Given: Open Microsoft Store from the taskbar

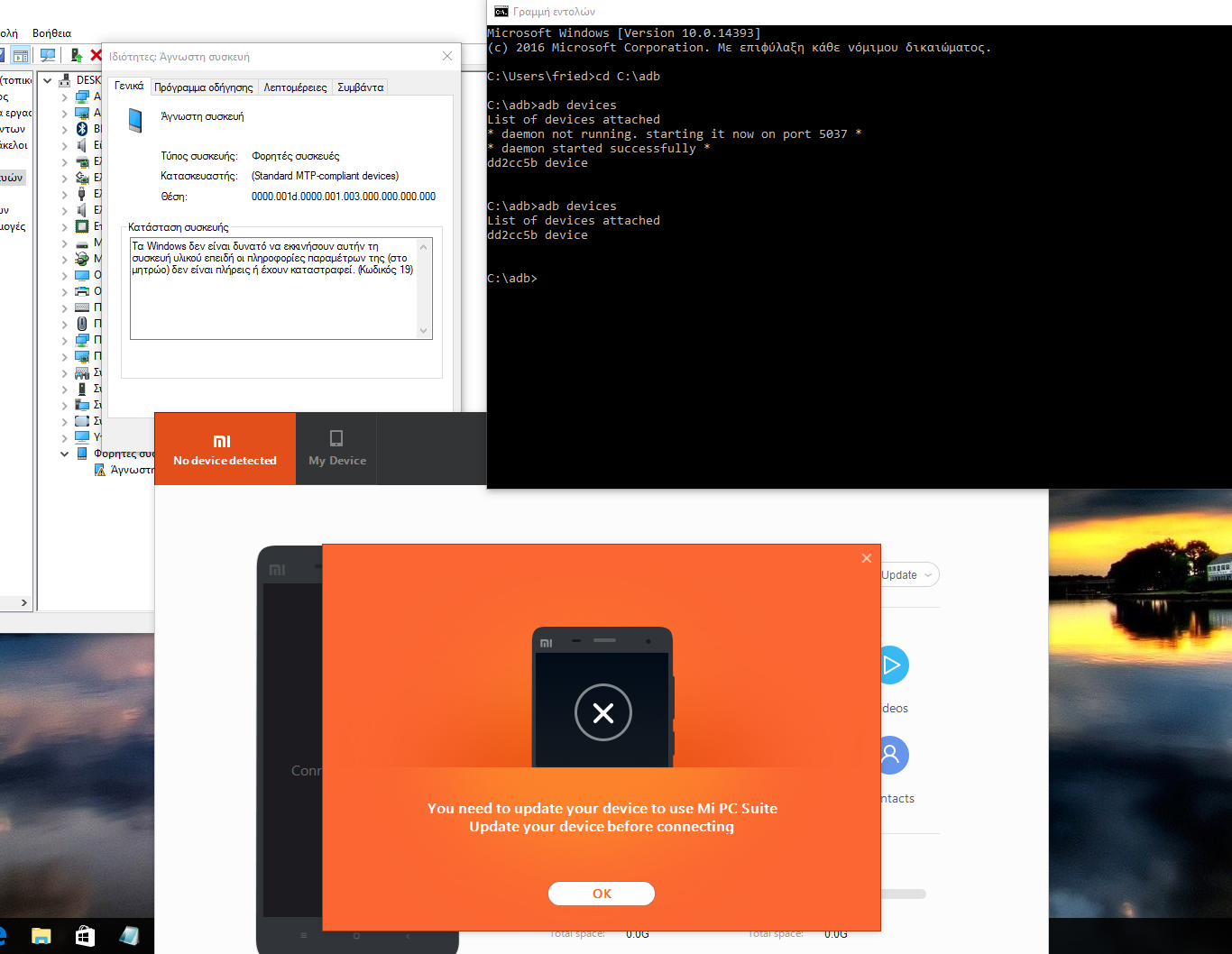Looking at the screenshot, I should point(85,936).
